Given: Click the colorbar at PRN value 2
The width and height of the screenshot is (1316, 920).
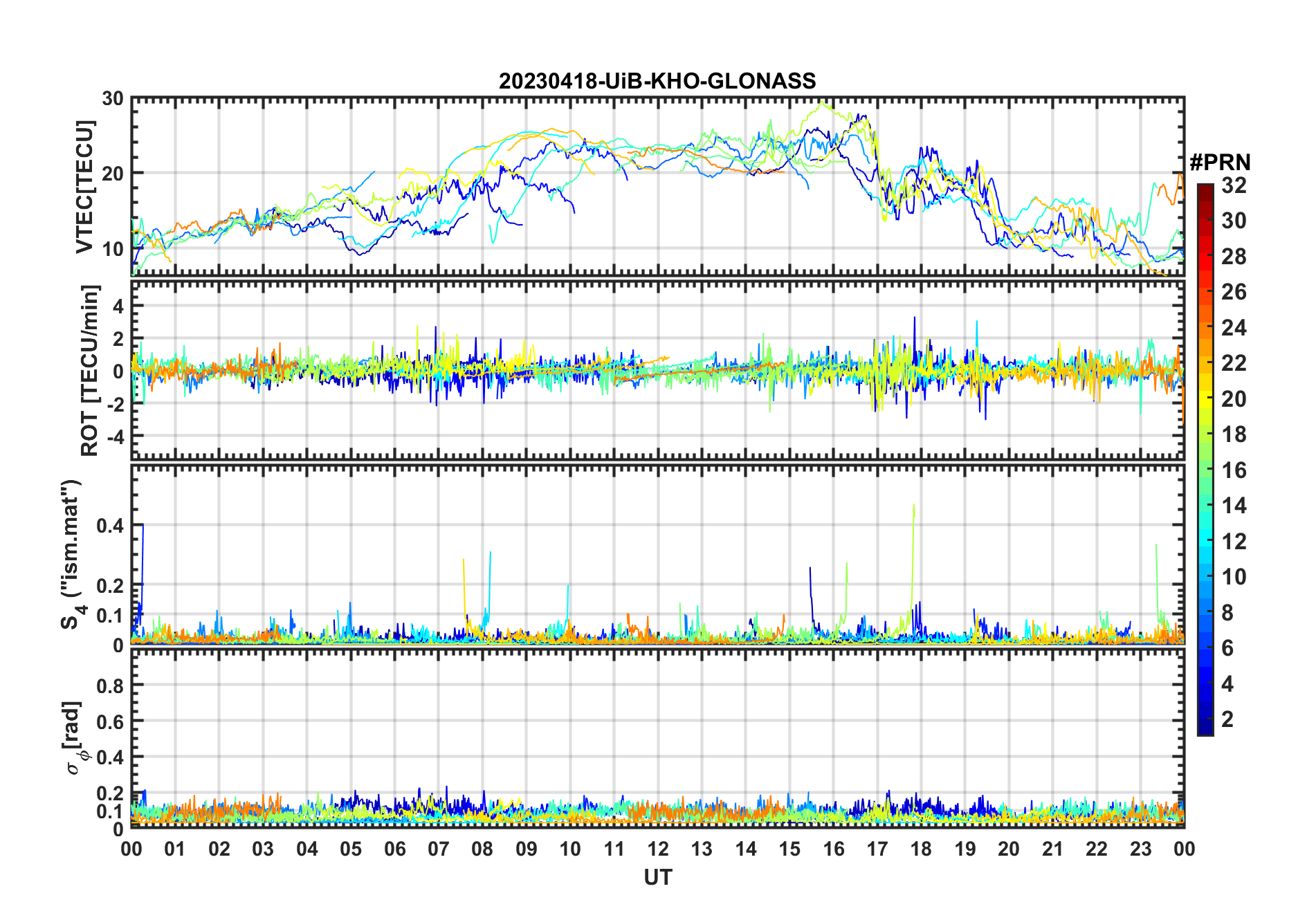Looking at the screenshot, I should (1205, 719).
